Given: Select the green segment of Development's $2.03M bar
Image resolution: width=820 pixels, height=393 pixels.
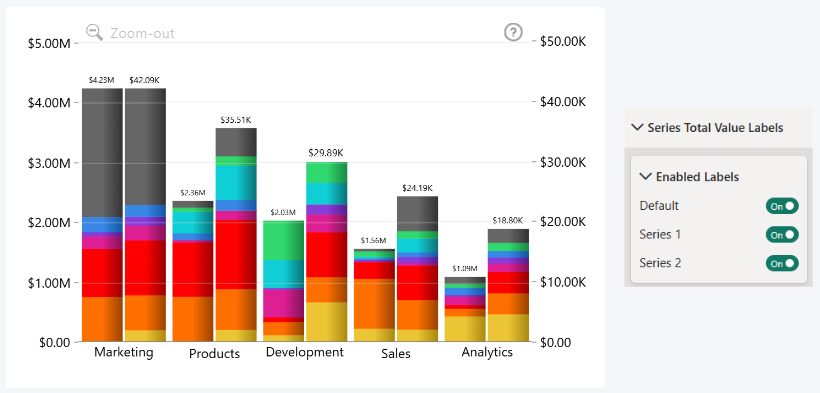Looking at the screenshot, I should pyautogui.click(x=283, y=241).
